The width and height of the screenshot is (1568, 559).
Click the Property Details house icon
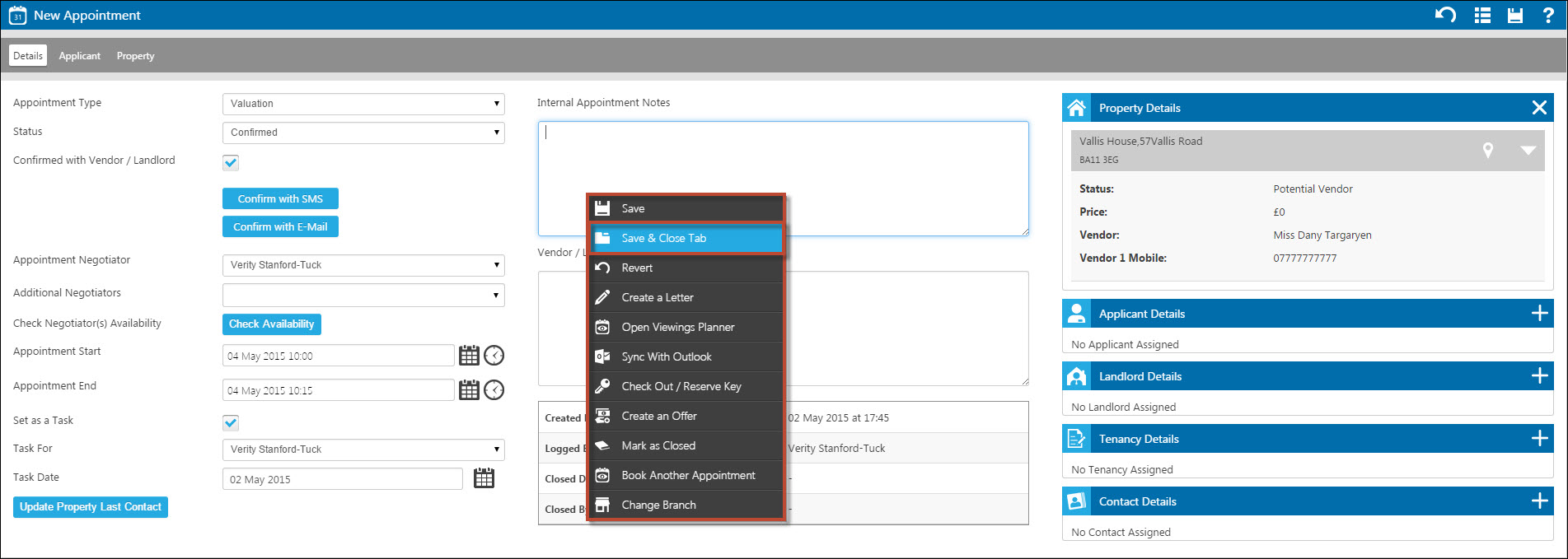coord(1076,108)
